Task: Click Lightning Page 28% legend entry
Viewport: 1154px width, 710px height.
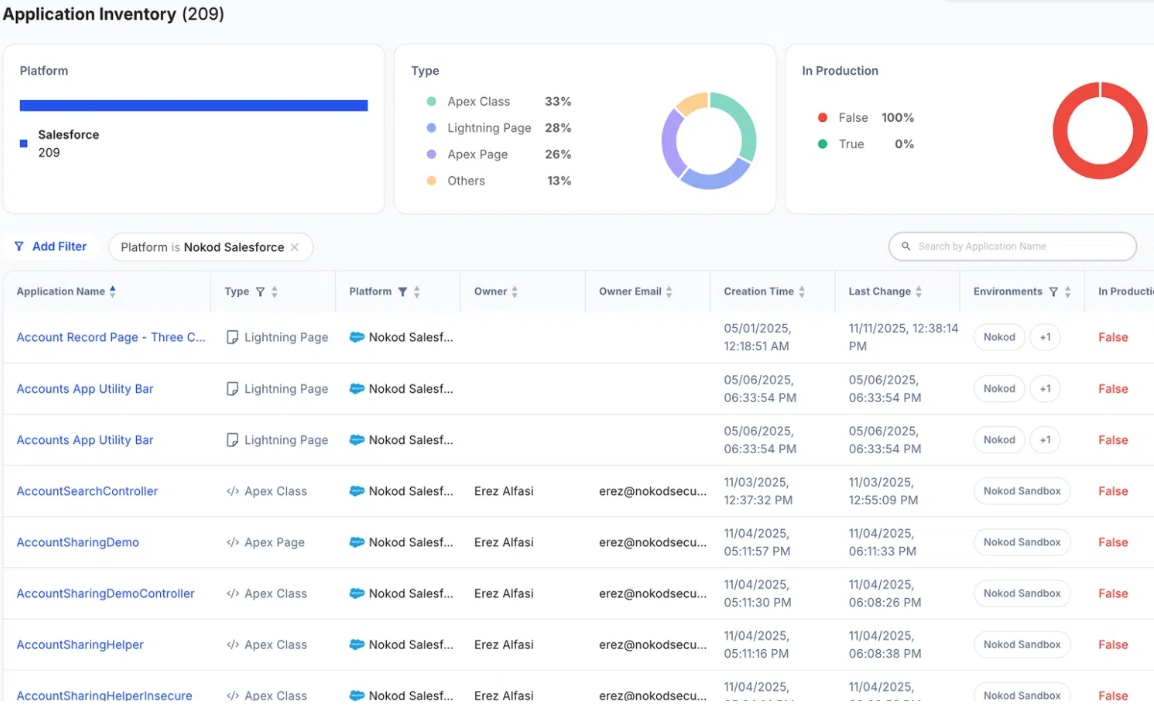Action: tap(499, 128)
